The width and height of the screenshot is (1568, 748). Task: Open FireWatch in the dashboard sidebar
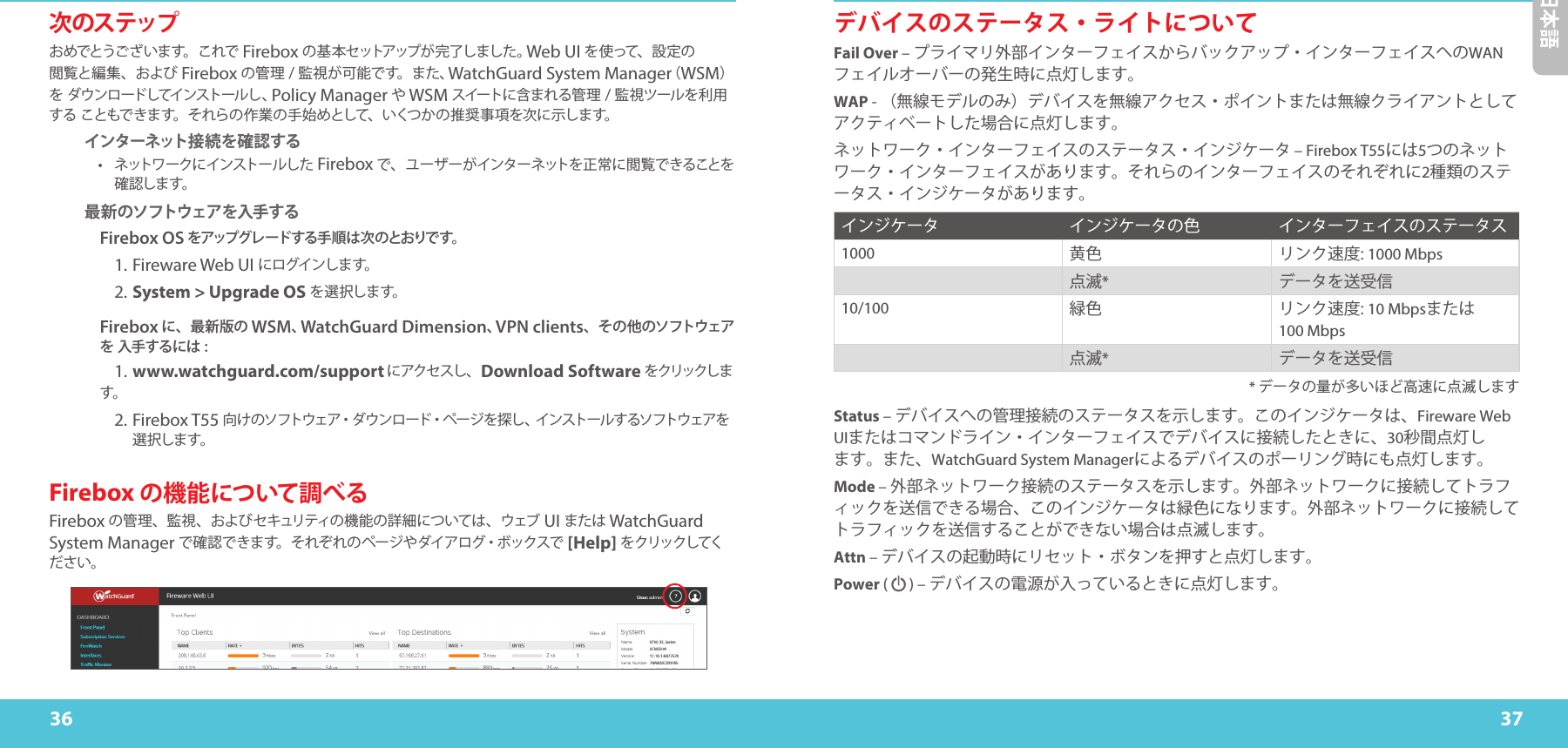91,646
